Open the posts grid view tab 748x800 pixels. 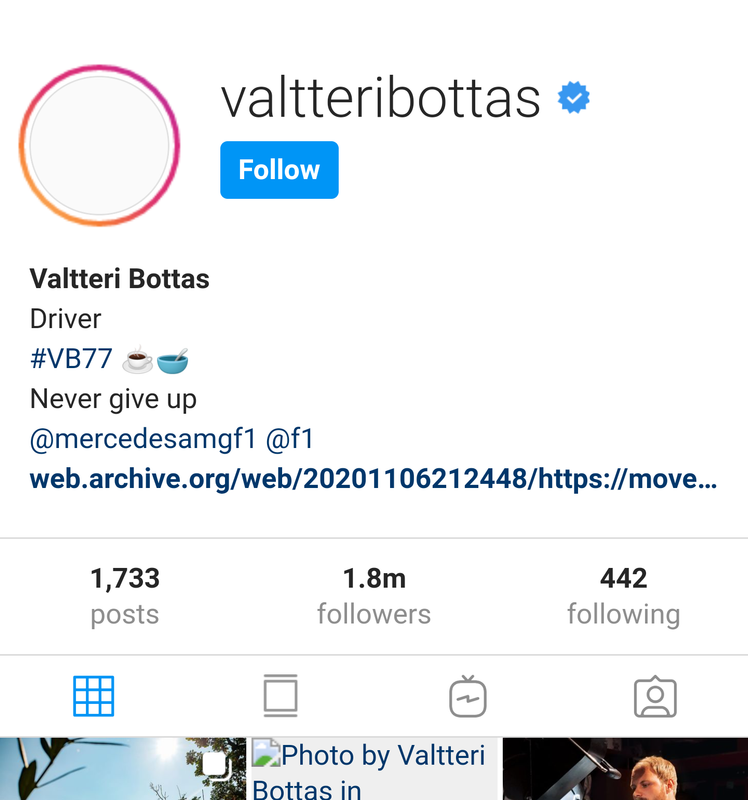(93, 696)
